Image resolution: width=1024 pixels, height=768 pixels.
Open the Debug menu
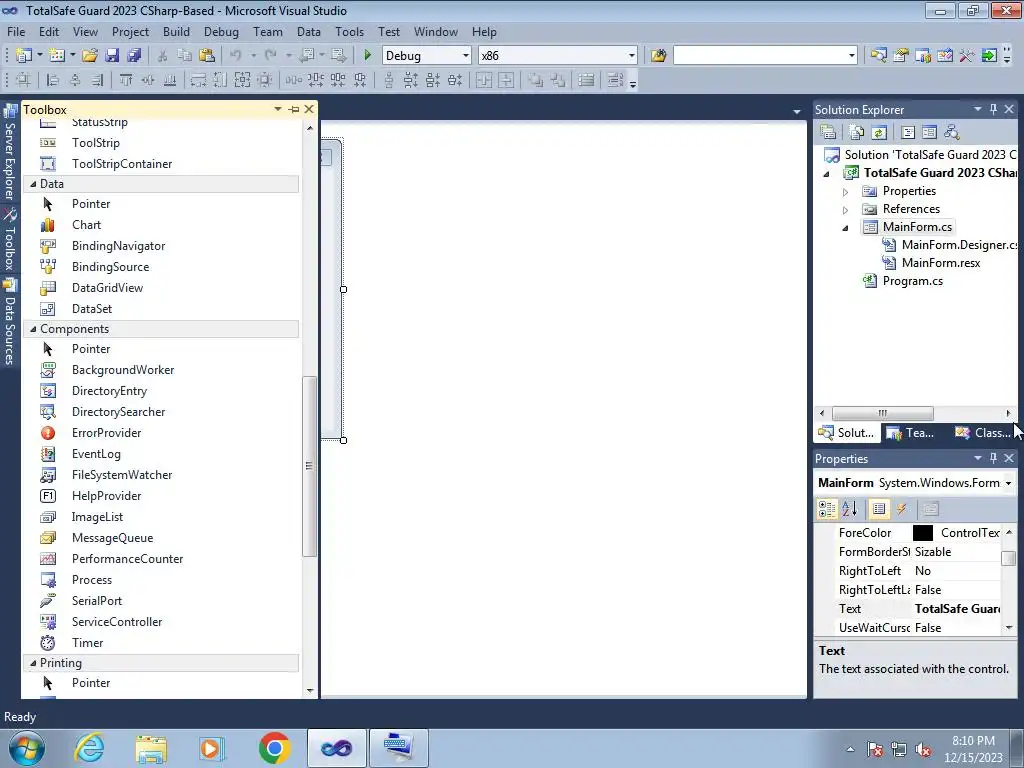click(221, 31)
